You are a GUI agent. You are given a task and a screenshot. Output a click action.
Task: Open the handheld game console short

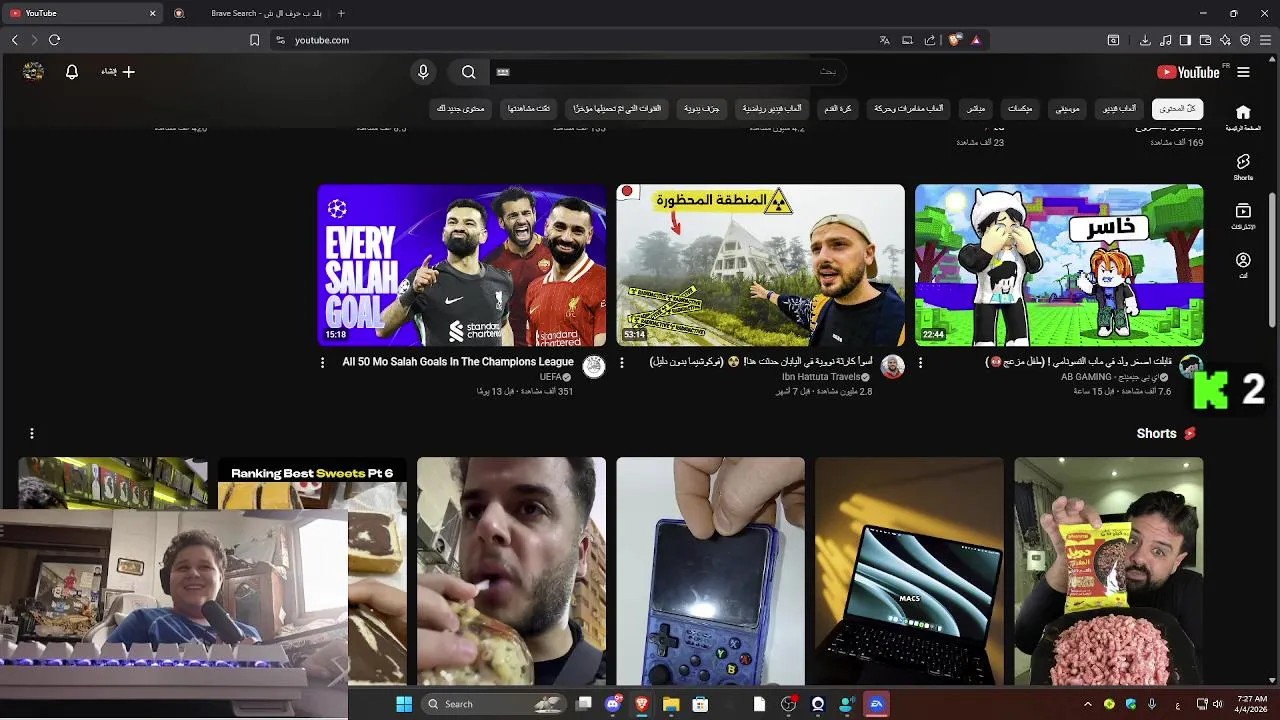point(710,572)
